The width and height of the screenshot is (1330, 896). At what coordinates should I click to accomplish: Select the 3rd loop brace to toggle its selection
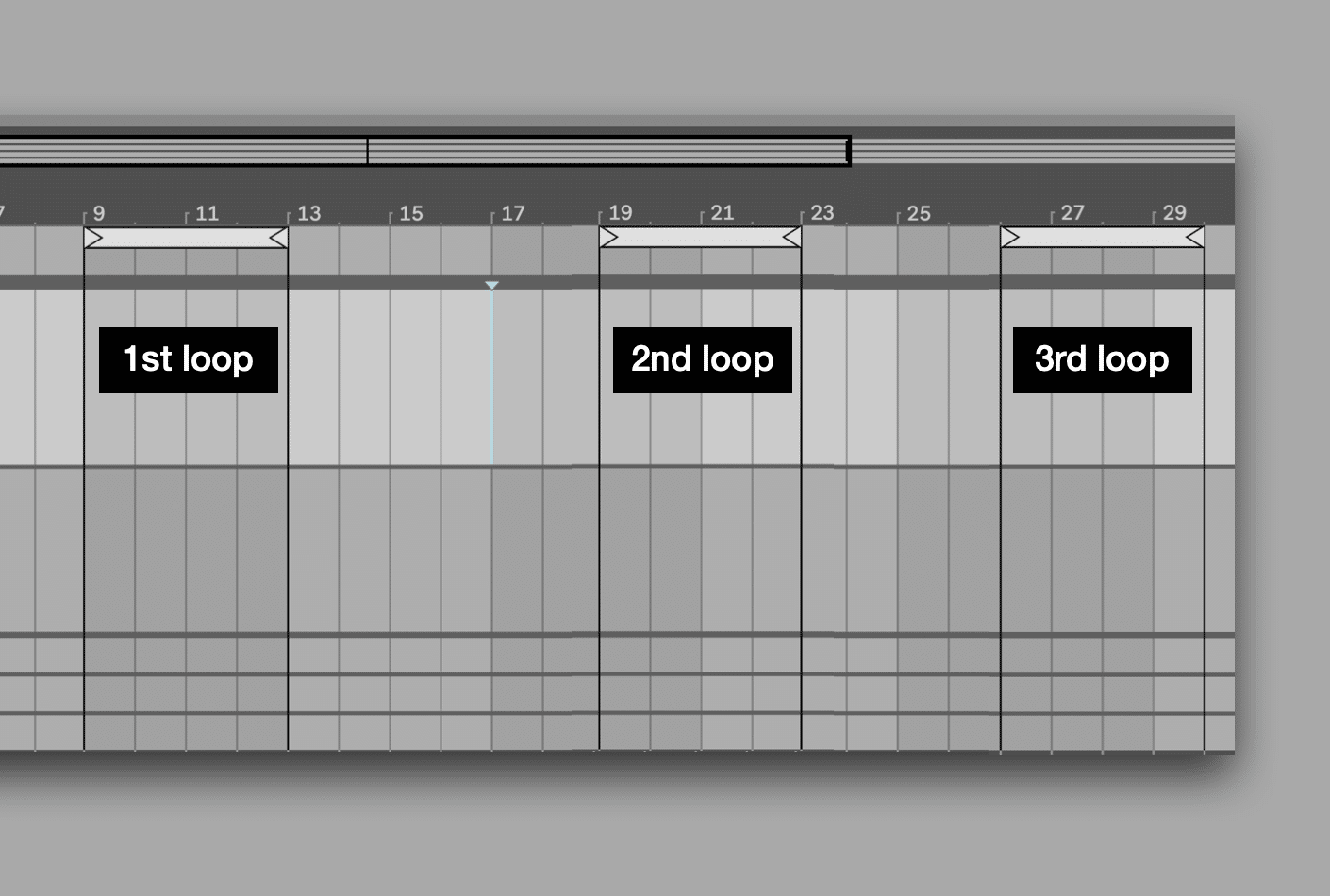tap(1102, 238)
